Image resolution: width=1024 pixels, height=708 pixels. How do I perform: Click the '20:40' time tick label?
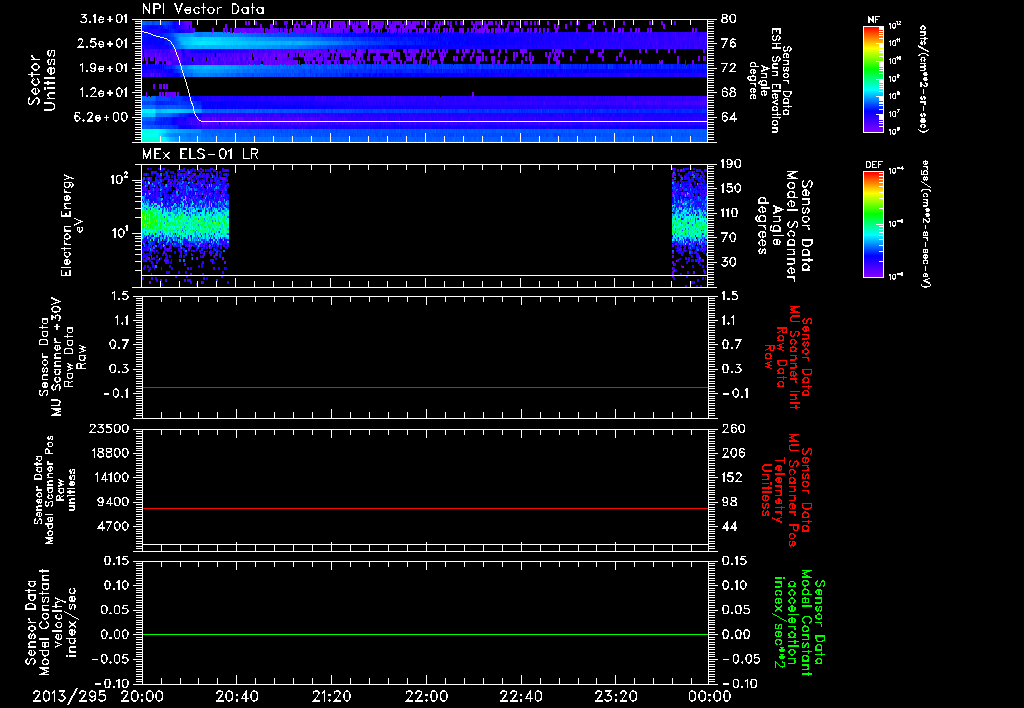(236, 696)
